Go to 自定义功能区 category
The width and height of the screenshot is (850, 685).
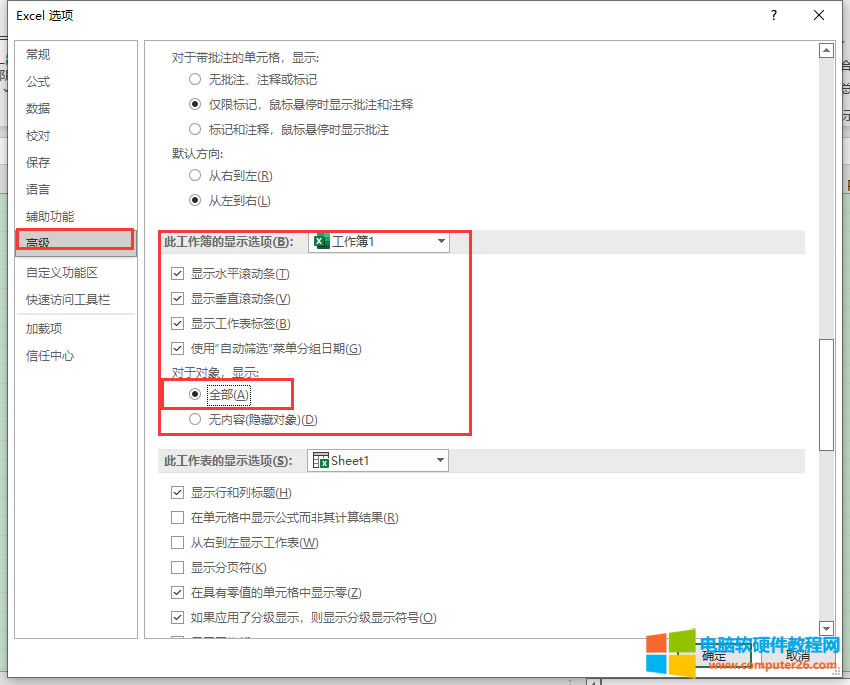(62, 273)
